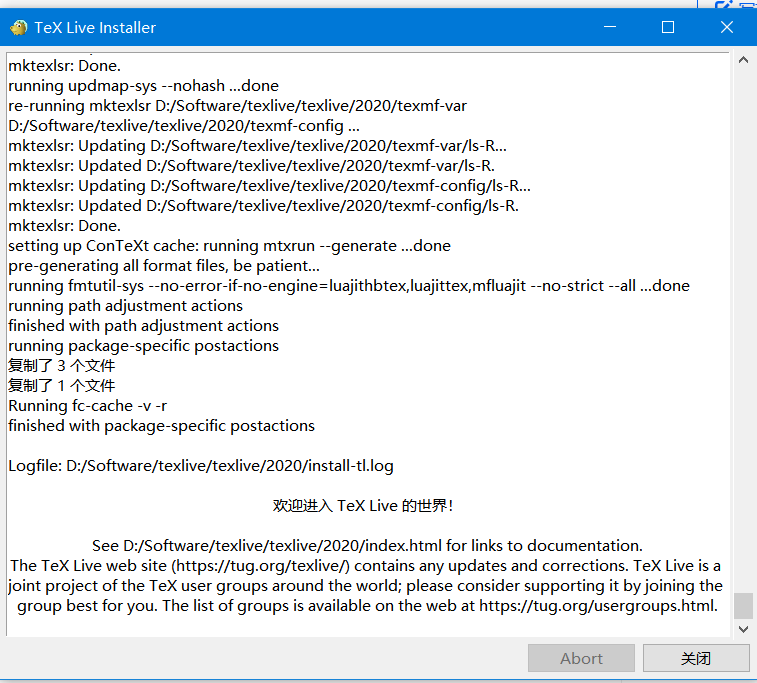757x683 pixels.
Task: Click the Logfile install-tl.log path line
Action: (201, 466)
